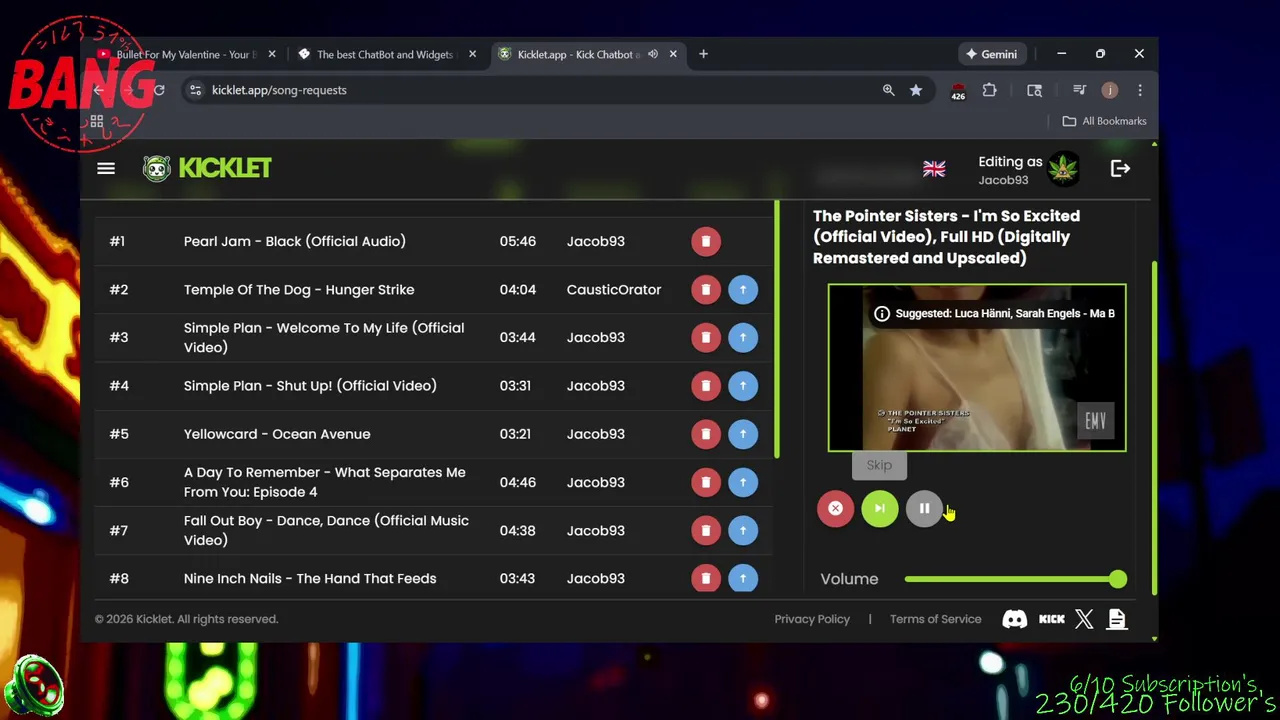Viewport: 1280px width, 720px height.
Task: Open Privacy Policy link
Action: [812, 619]
